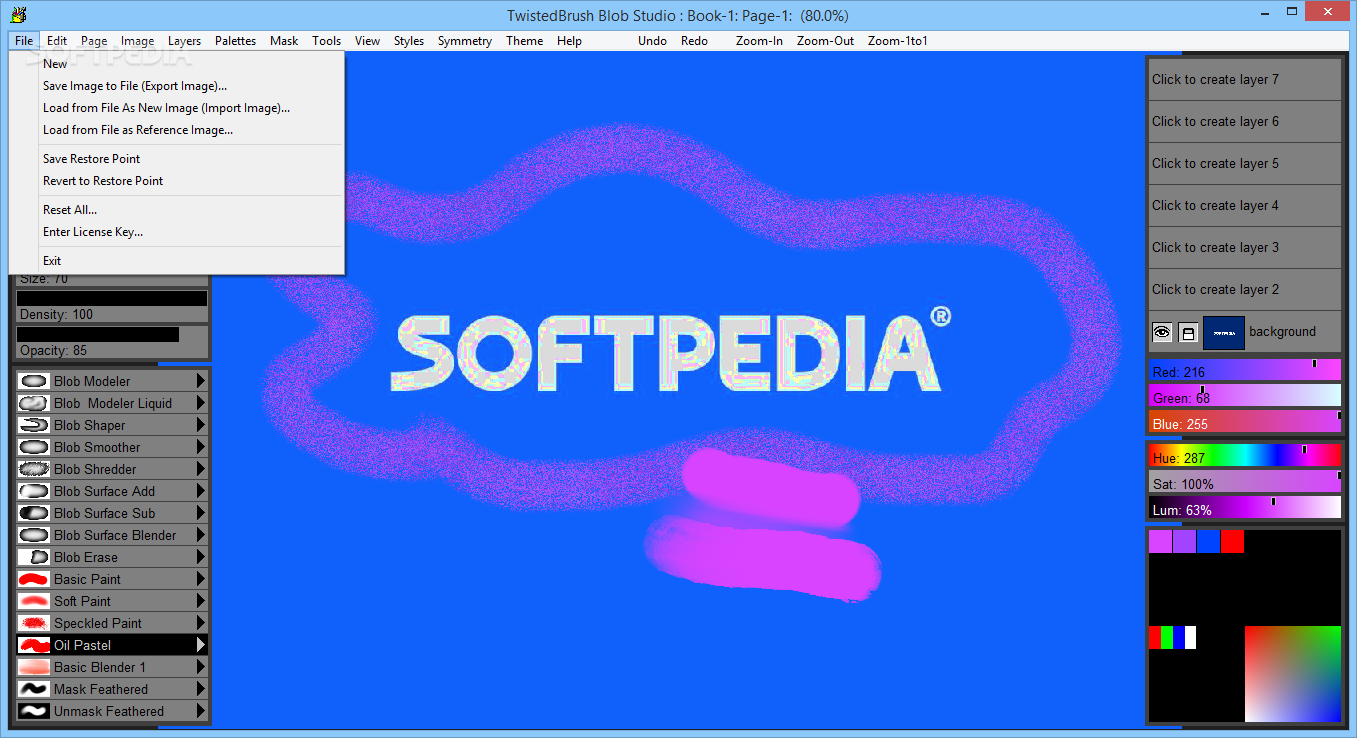Expand Blob Modeler brush options arrow
Viewport: 1357px width, 738px height.
tap(201, 381)
